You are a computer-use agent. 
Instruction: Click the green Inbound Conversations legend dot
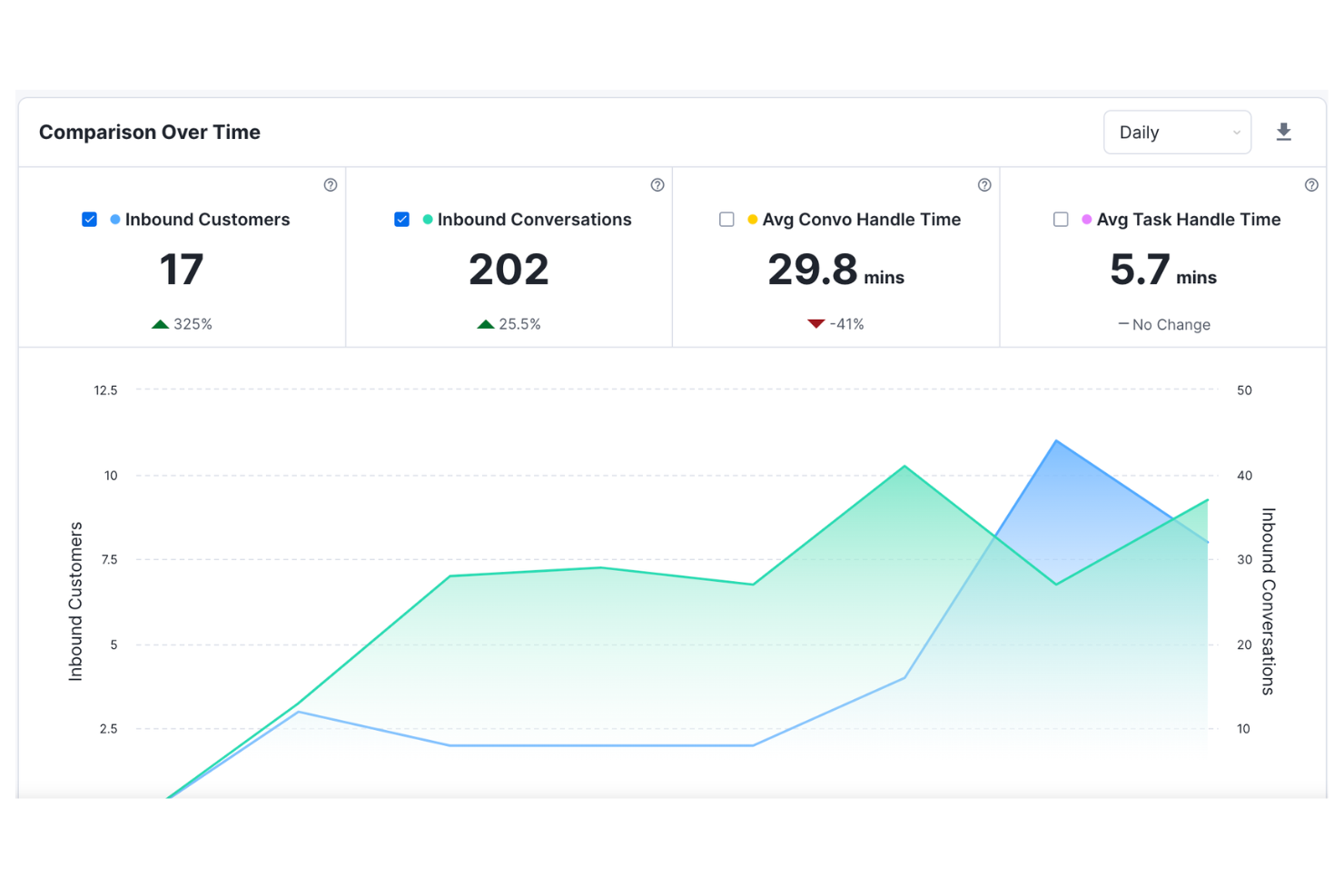(x=426, y=219)
